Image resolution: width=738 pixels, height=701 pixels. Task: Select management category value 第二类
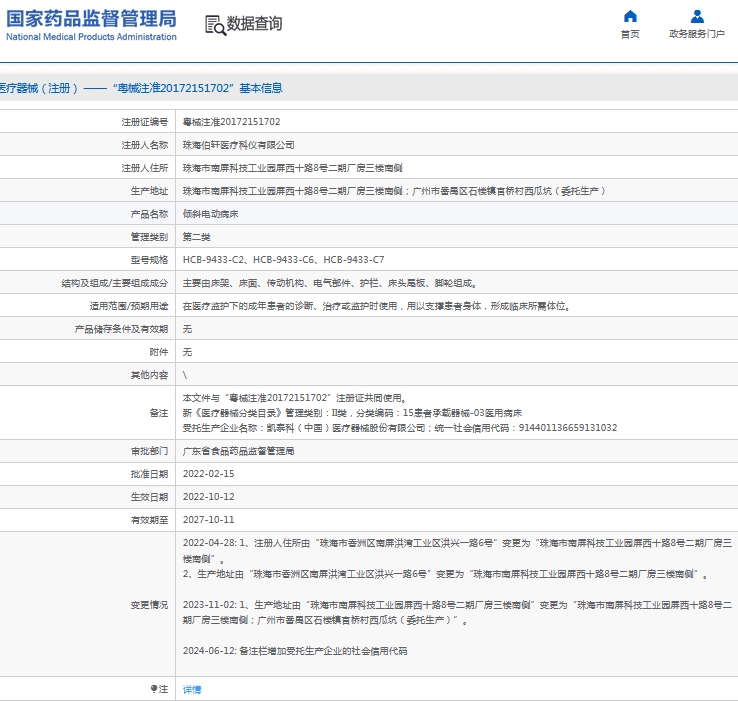197,237
